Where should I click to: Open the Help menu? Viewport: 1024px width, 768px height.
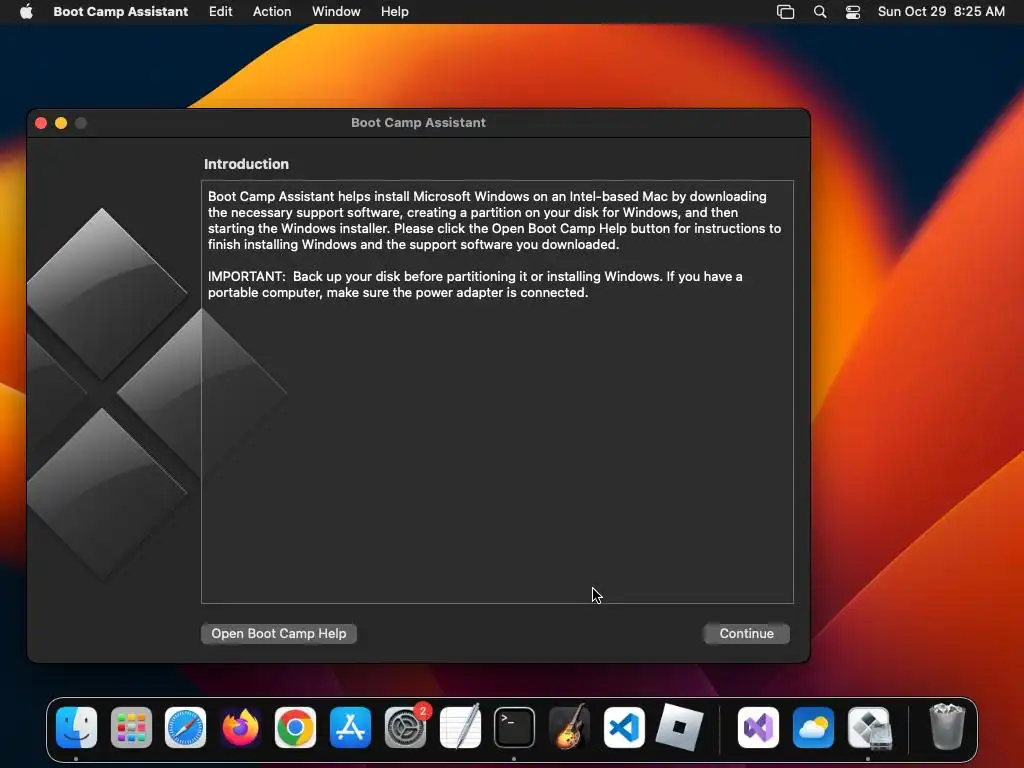pyautogui.click(x=395, y=12)
